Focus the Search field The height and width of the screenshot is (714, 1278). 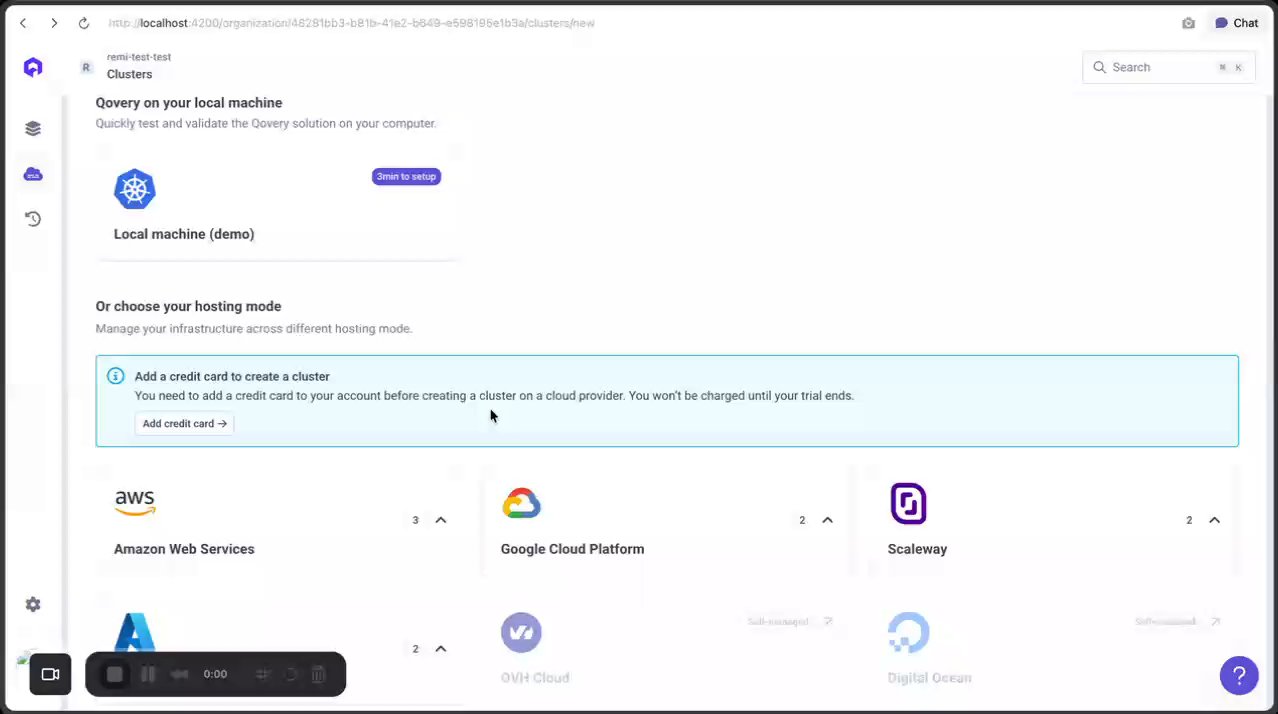[1168, 67]
